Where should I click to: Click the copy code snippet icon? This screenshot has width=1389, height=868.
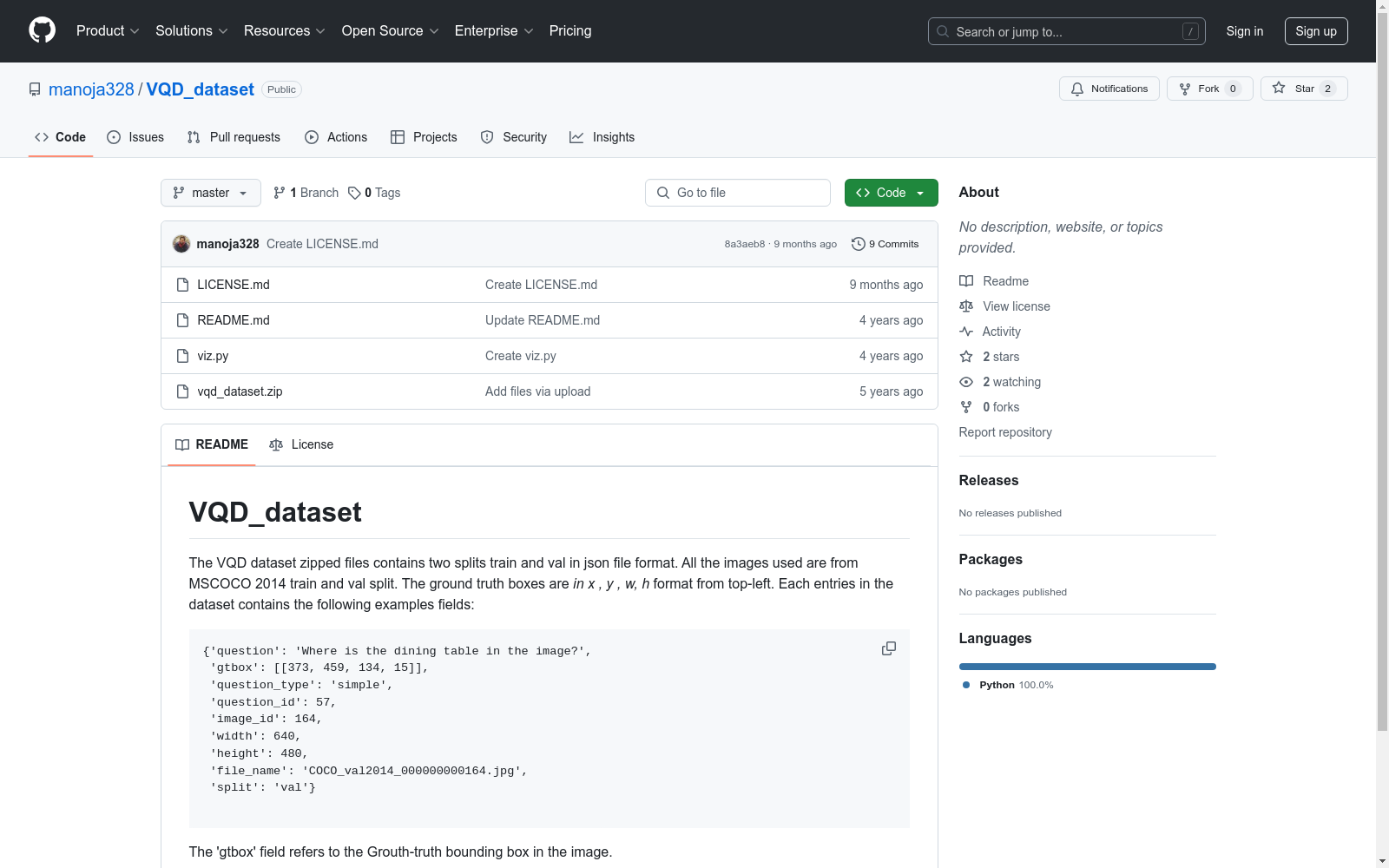click(889, 648)
